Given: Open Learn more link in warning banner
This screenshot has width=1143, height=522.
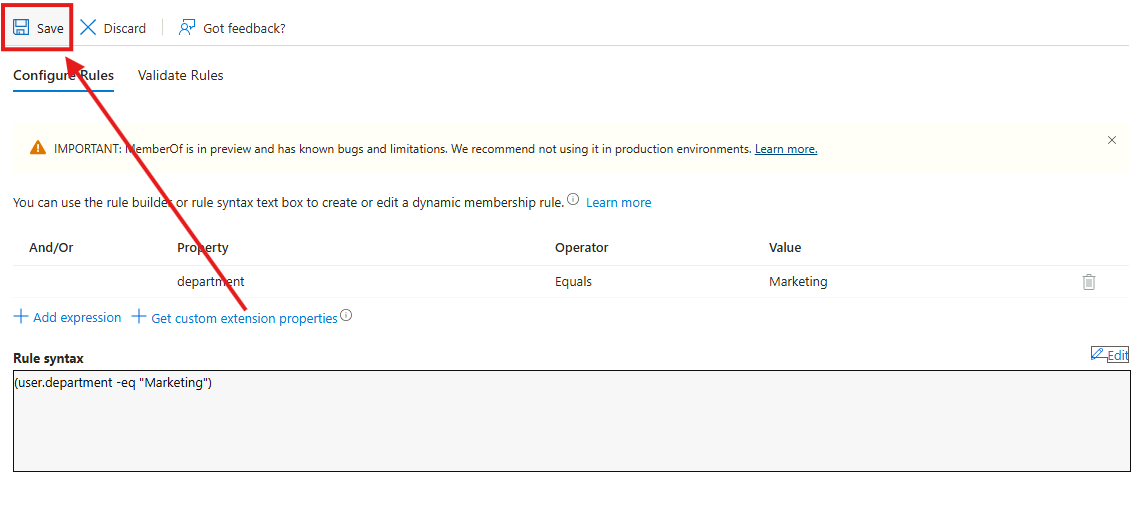Looking at the screenshot, I should (x=786, y=149).
